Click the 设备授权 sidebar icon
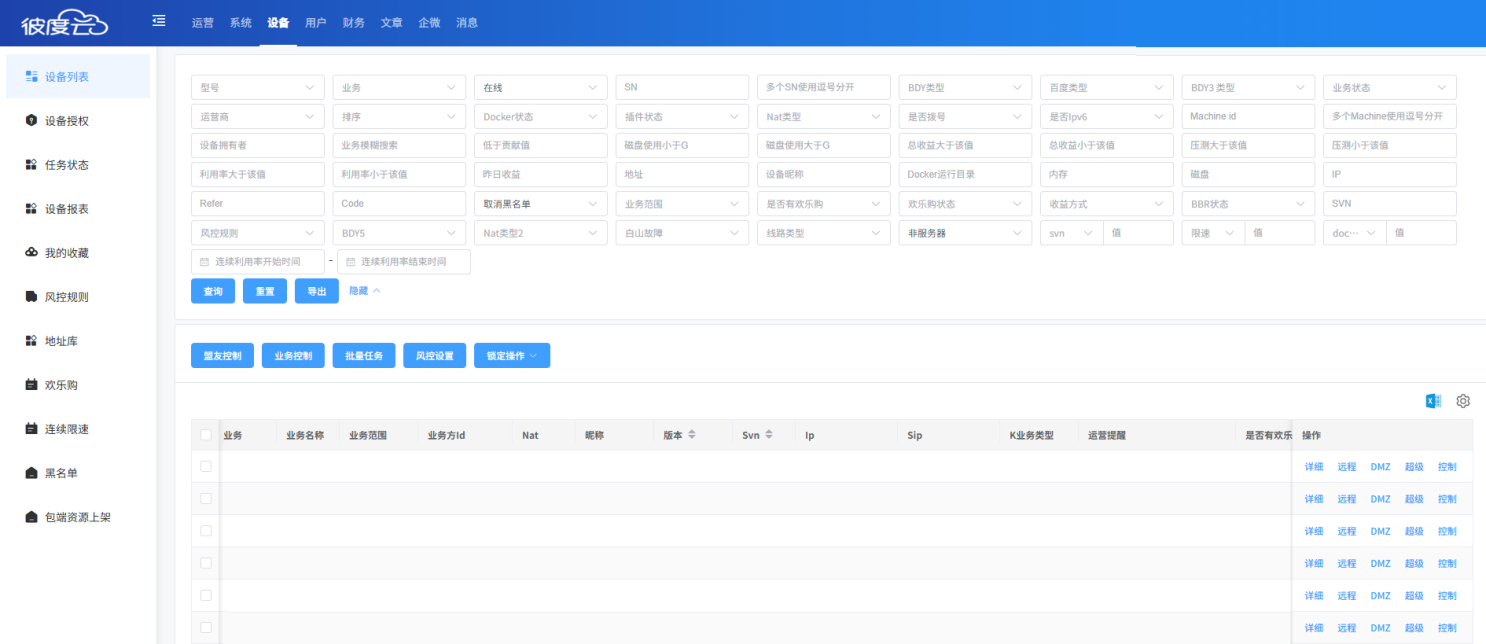1486x644 pixels. tap(31, 121)
